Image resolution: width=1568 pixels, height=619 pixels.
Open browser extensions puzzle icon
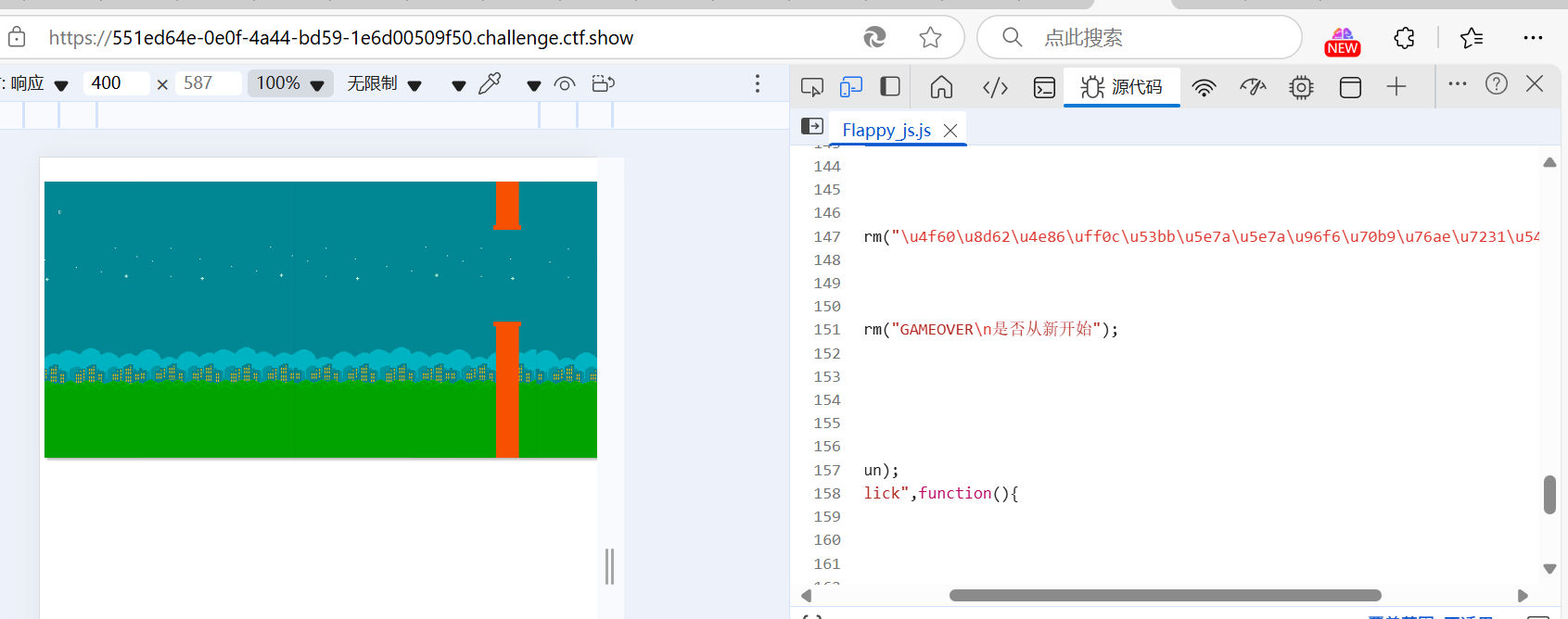[x=1405, y=37]
